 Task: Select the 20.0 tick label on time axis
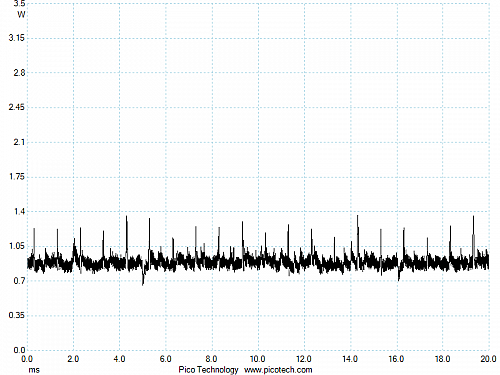(x=488, y=359)
